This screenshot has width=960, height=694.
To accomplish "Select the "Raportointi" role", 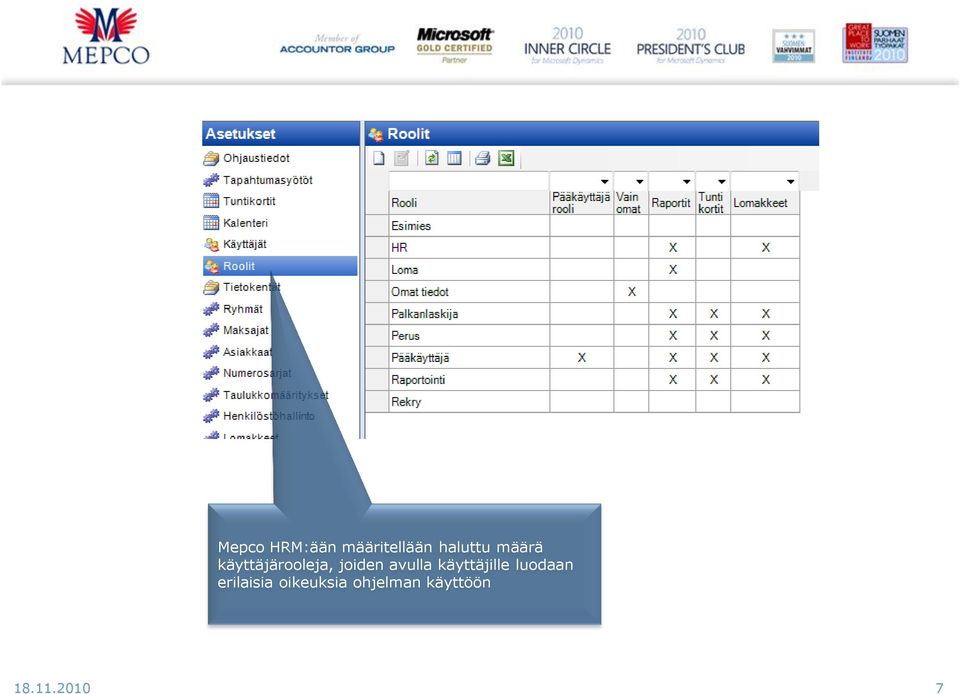I will (418, 380).
